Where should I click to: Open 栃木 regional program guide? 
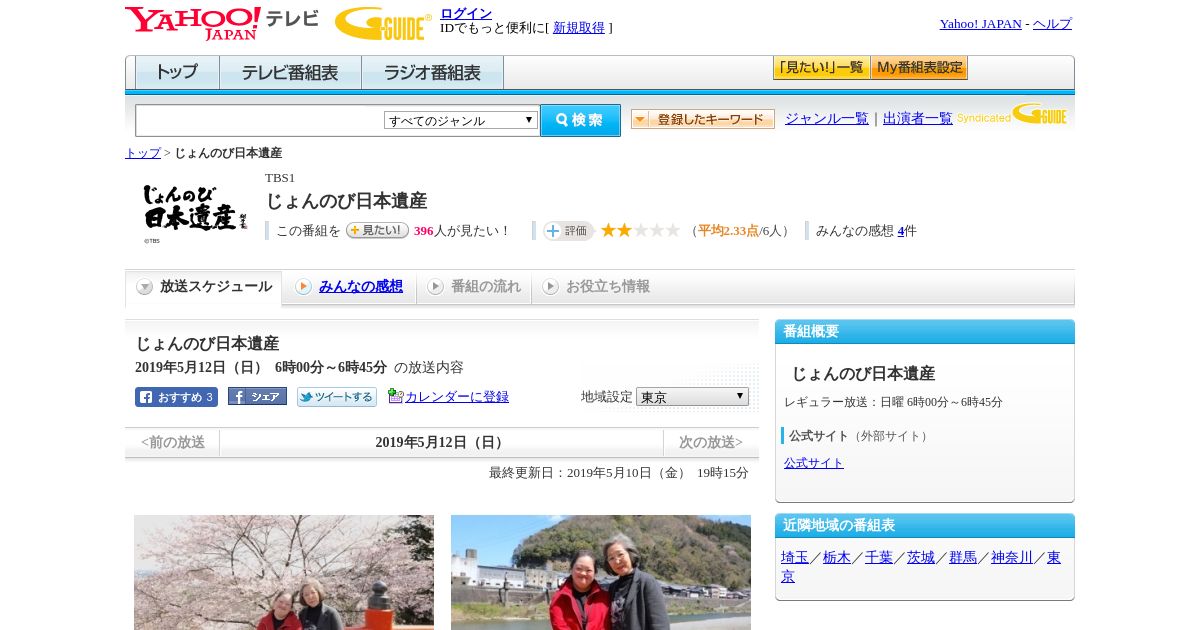(x=837, y=558)
